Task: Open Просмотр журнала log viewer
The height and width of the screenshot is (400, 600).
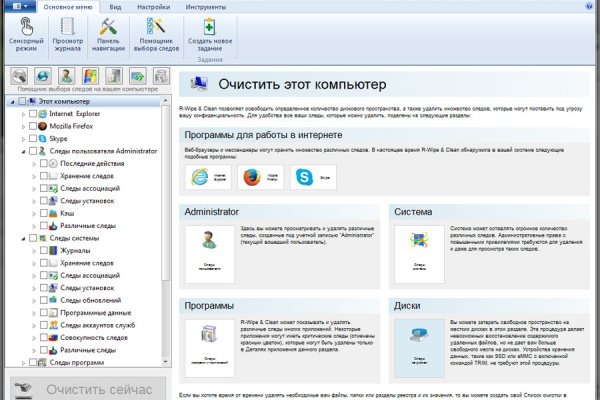Action: pyautogui.click(x=67, y=34)
